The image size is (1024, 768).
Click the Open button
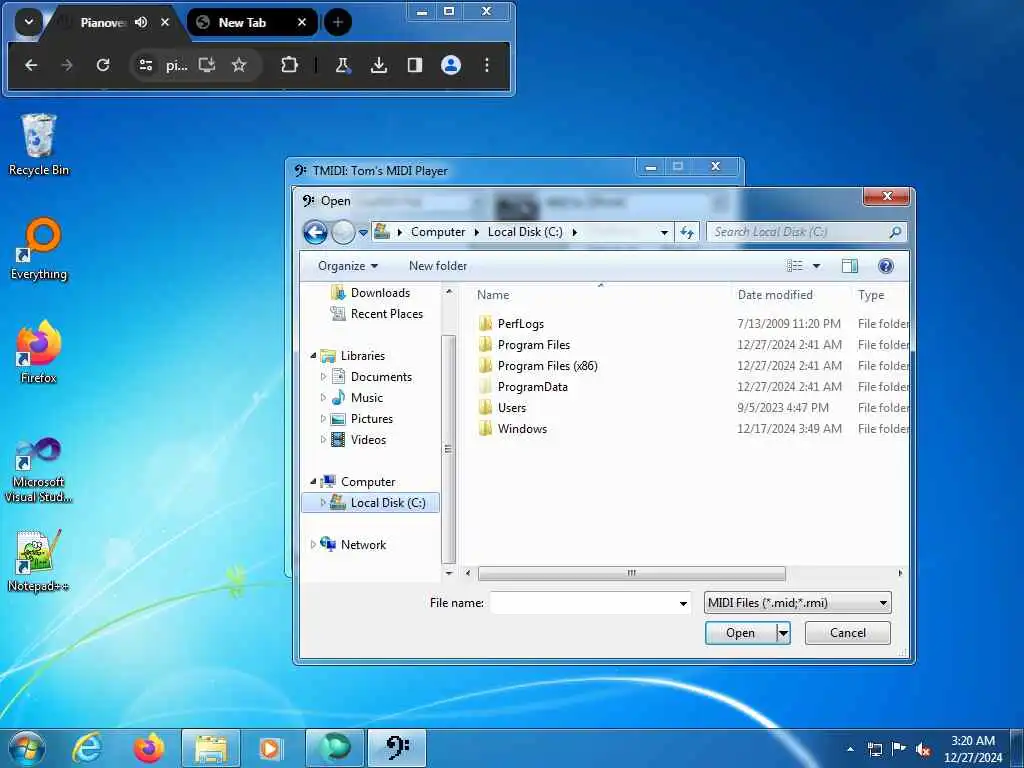point(741,633)
